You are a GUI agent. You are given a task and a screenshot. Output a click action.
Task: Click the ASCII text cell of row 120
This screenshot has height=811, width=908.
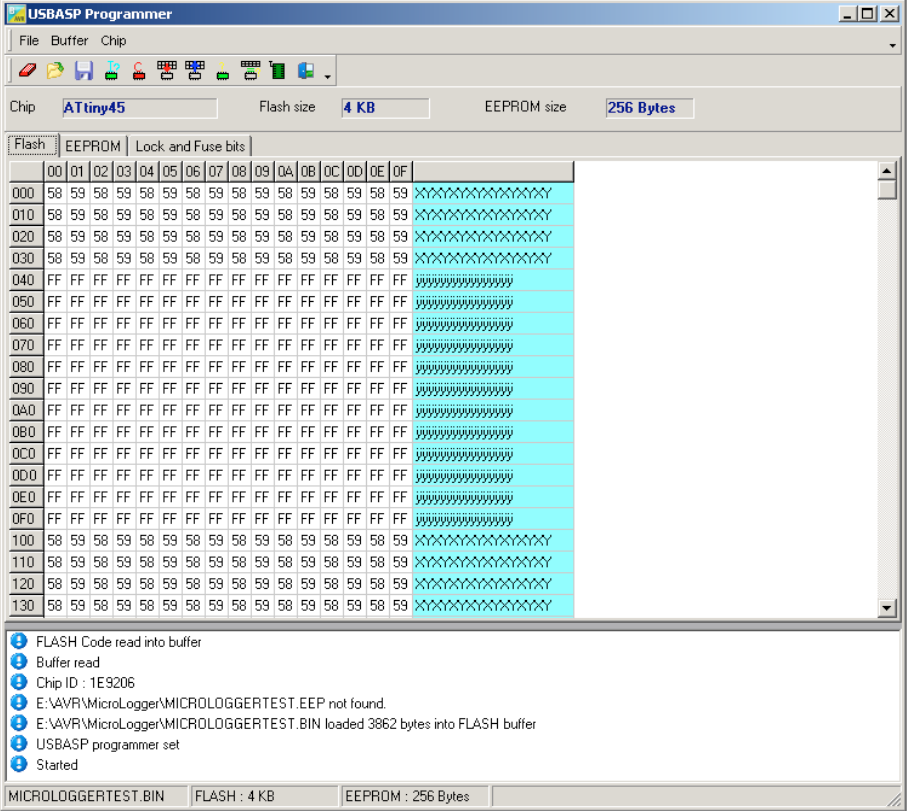pos(493,584)
